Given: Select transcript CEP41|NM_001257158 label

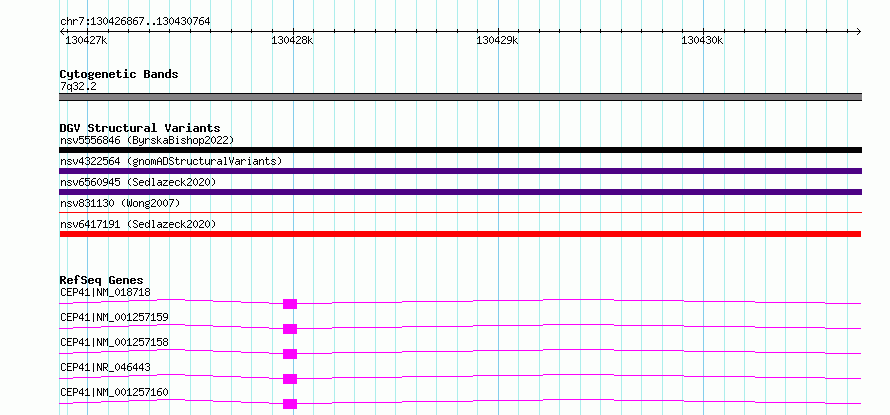Looking at the screenshot, I should [x=114, y=342].
